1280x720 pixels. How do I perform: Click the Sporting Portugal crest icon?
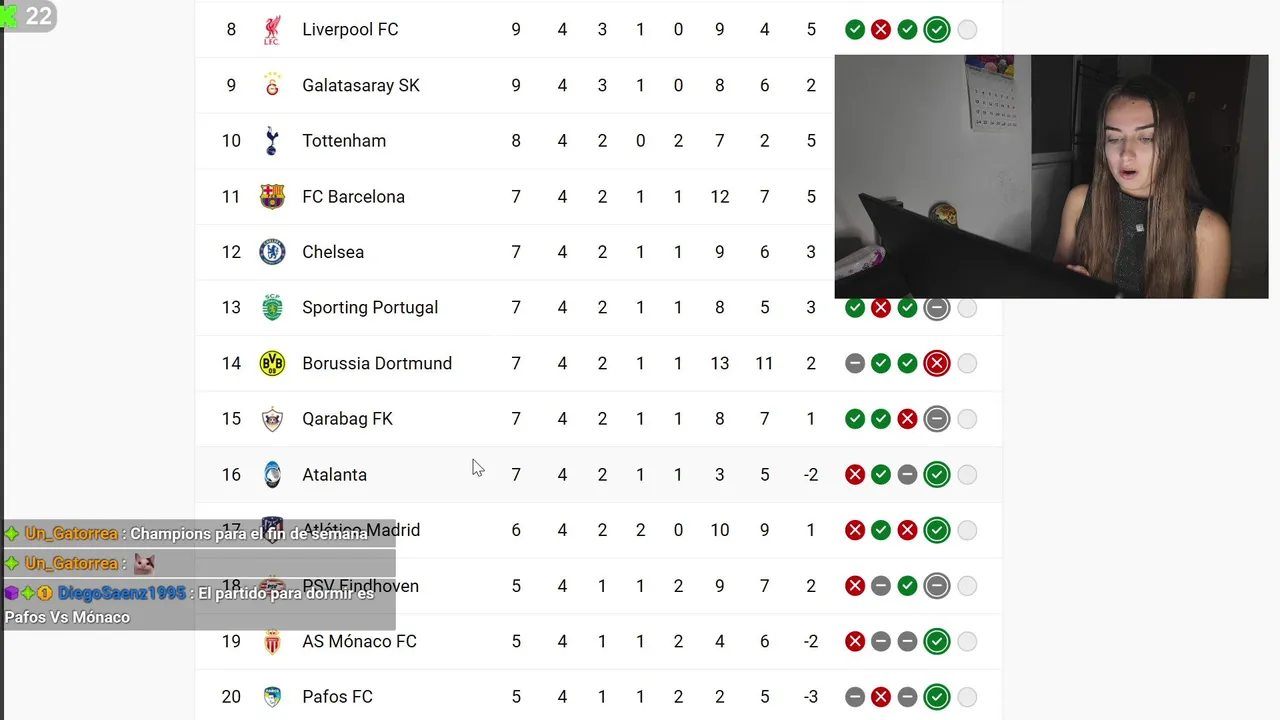[272, 308]
